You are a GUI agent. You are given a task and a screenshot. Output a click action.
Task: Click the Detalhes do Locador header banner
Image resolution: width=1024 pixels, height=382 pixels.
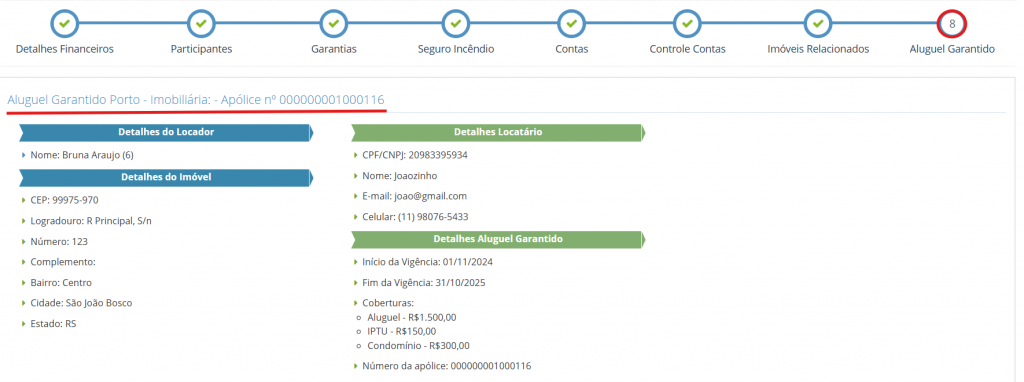pos(166,133)
